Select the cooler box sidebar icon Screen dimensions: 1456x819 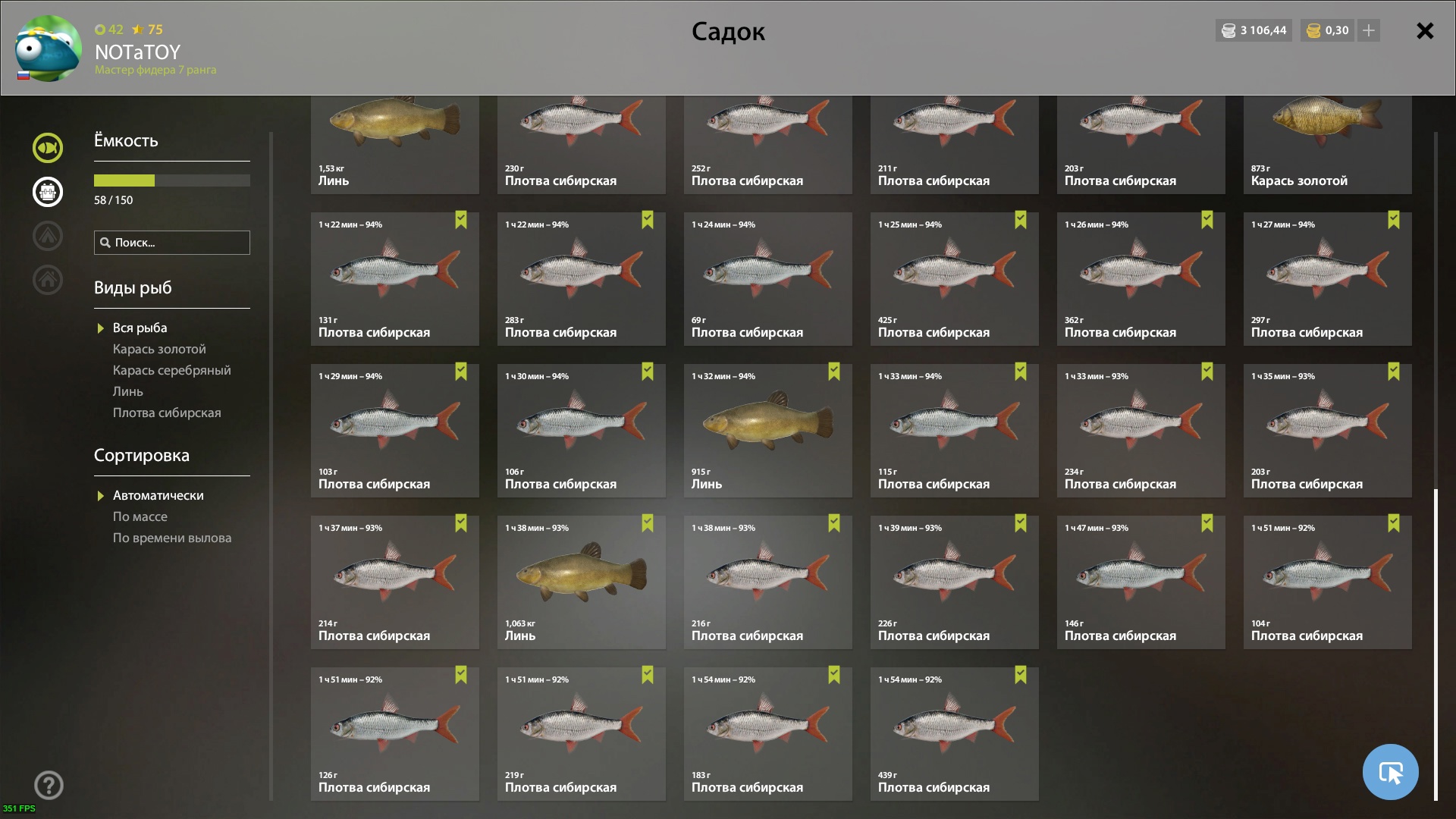point(48,192)
